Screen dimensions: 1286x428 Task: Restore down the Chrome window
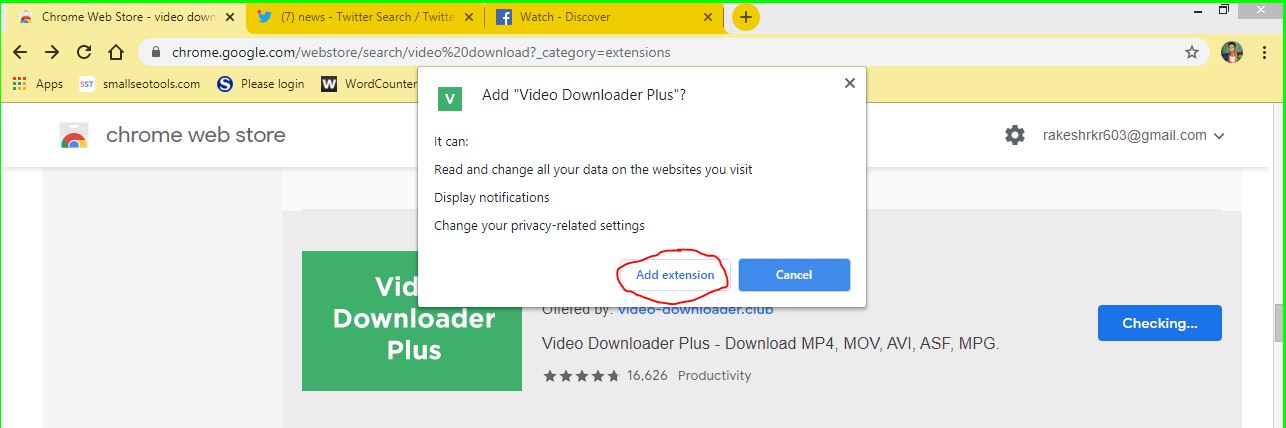pyautogui.click(x=1224, y=10)
